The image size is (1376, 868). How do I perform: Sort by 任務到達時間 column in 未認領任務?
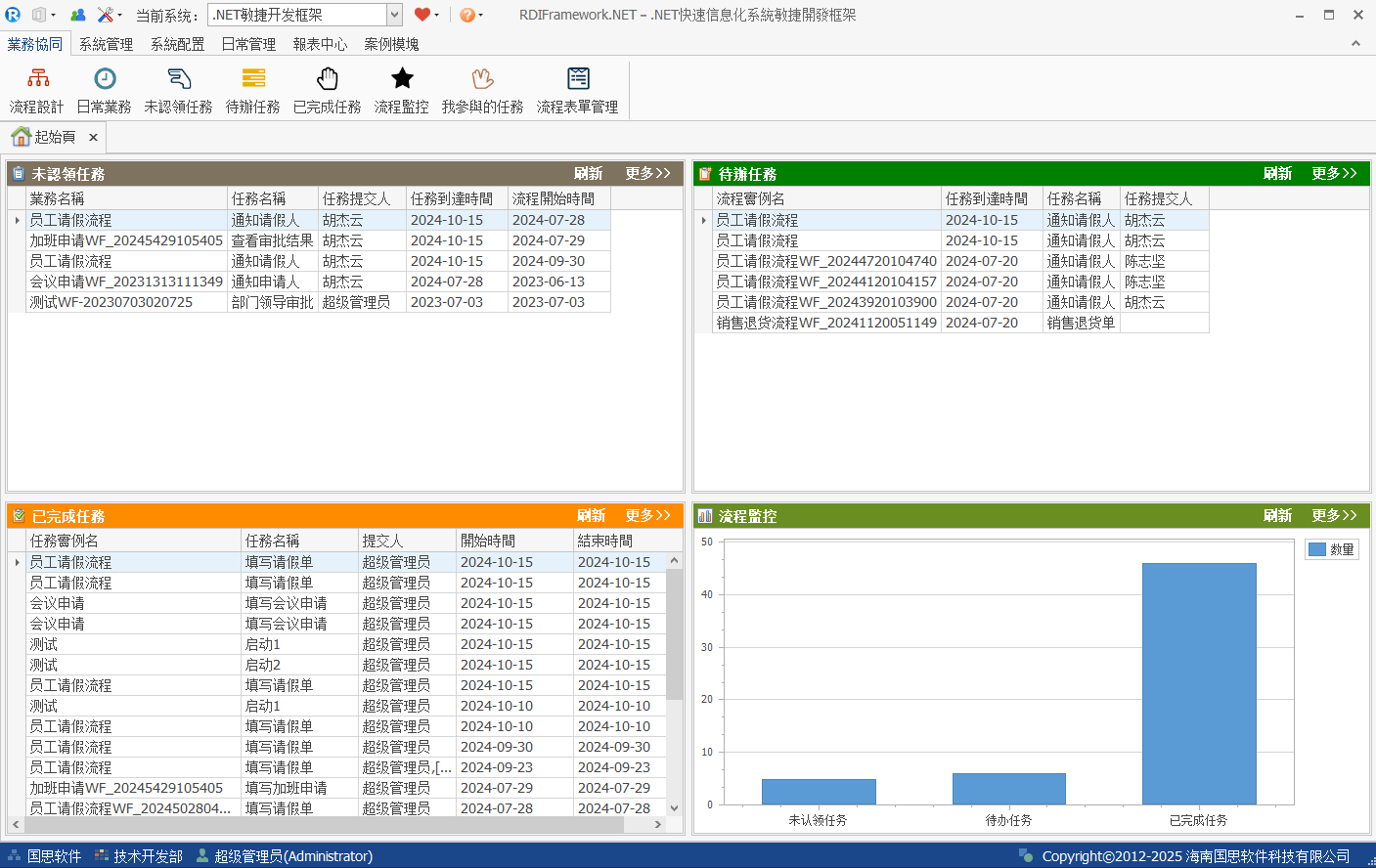452,198
